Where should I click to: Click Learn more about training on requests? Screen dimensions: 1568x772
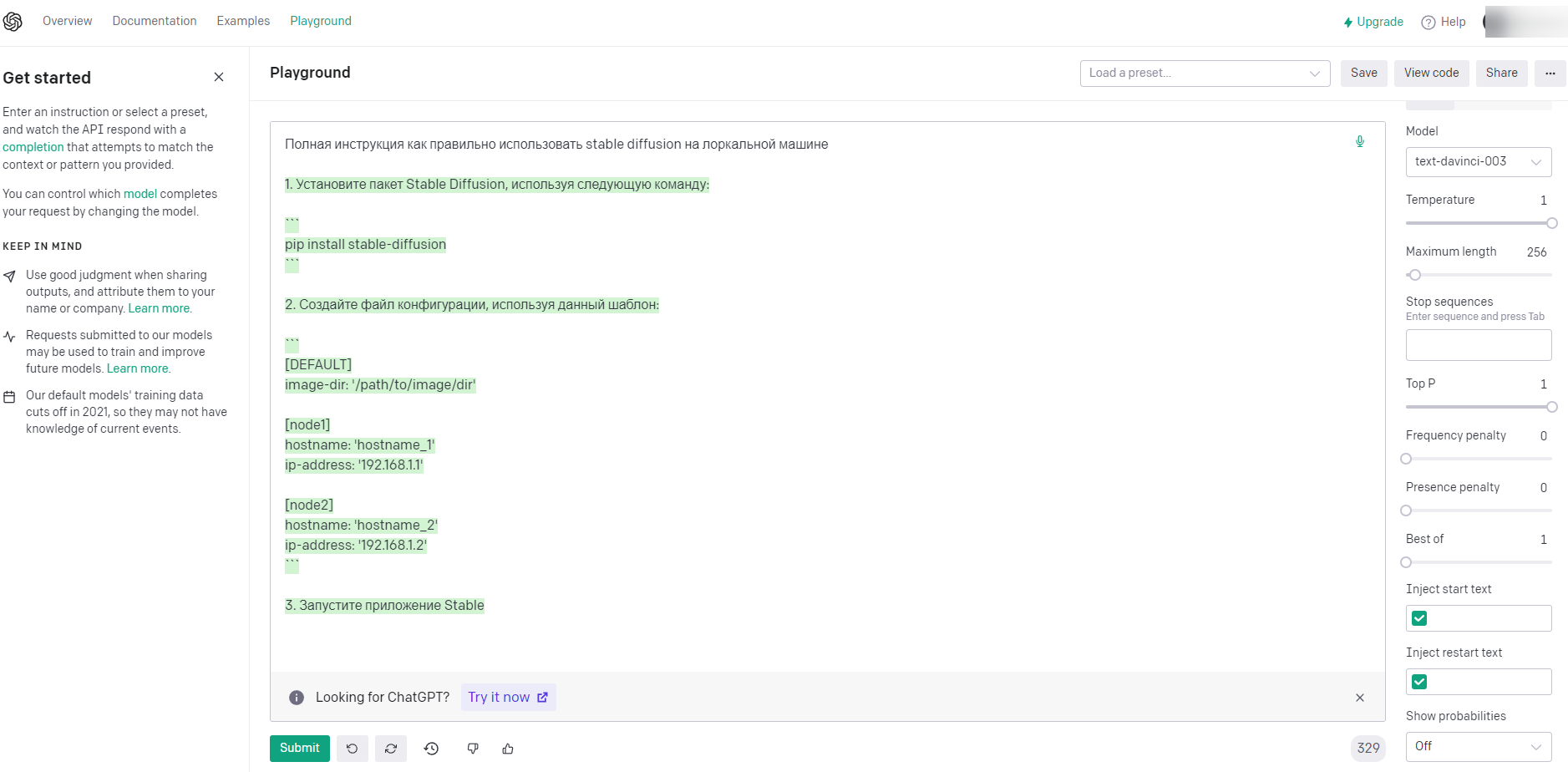pyautogui.click(x=137, y=368)
